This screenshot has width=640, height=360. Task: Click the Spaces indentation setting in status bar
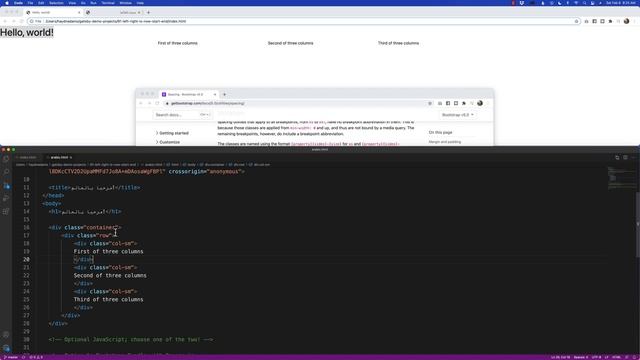[x=581, y=358]
